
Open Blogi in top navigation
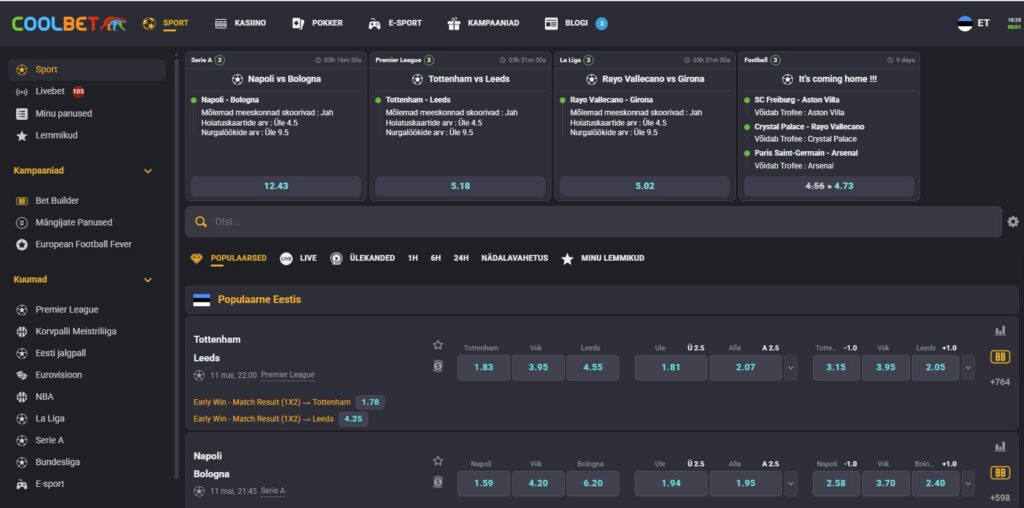pos(576,24)
